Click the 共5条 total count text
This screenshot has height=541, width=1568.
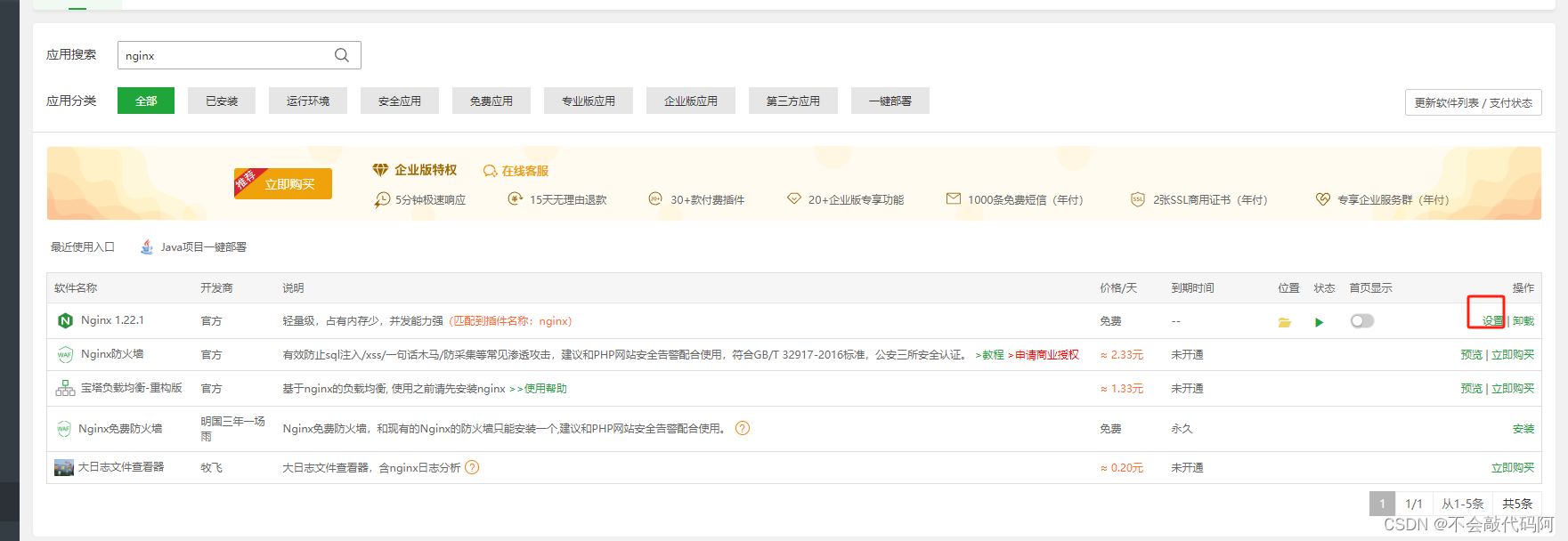point(1517,504)
